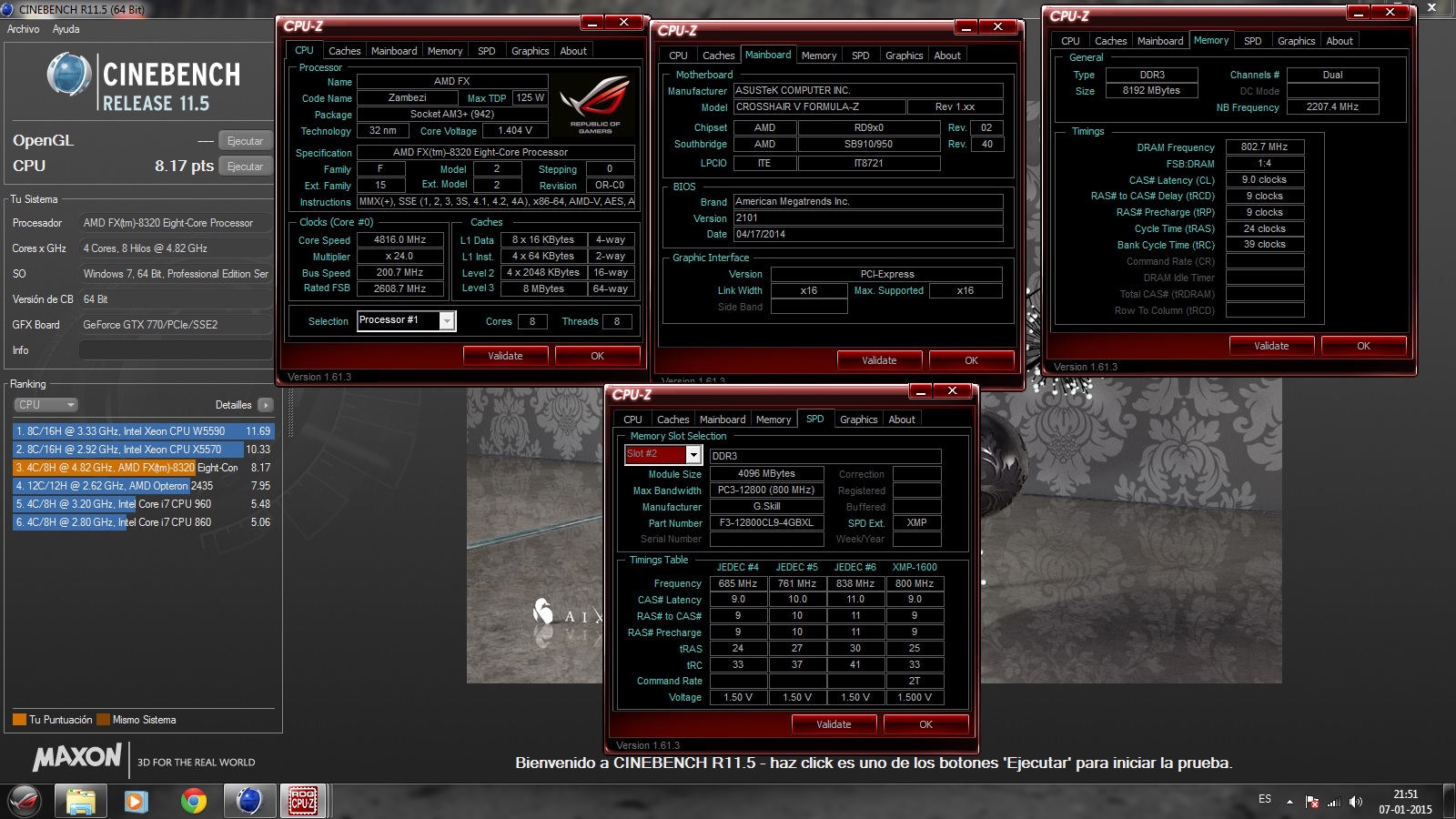The image size is (1456, 819).
Task: Close the CPU-Z Memory window
Action: click(1390, 12)
